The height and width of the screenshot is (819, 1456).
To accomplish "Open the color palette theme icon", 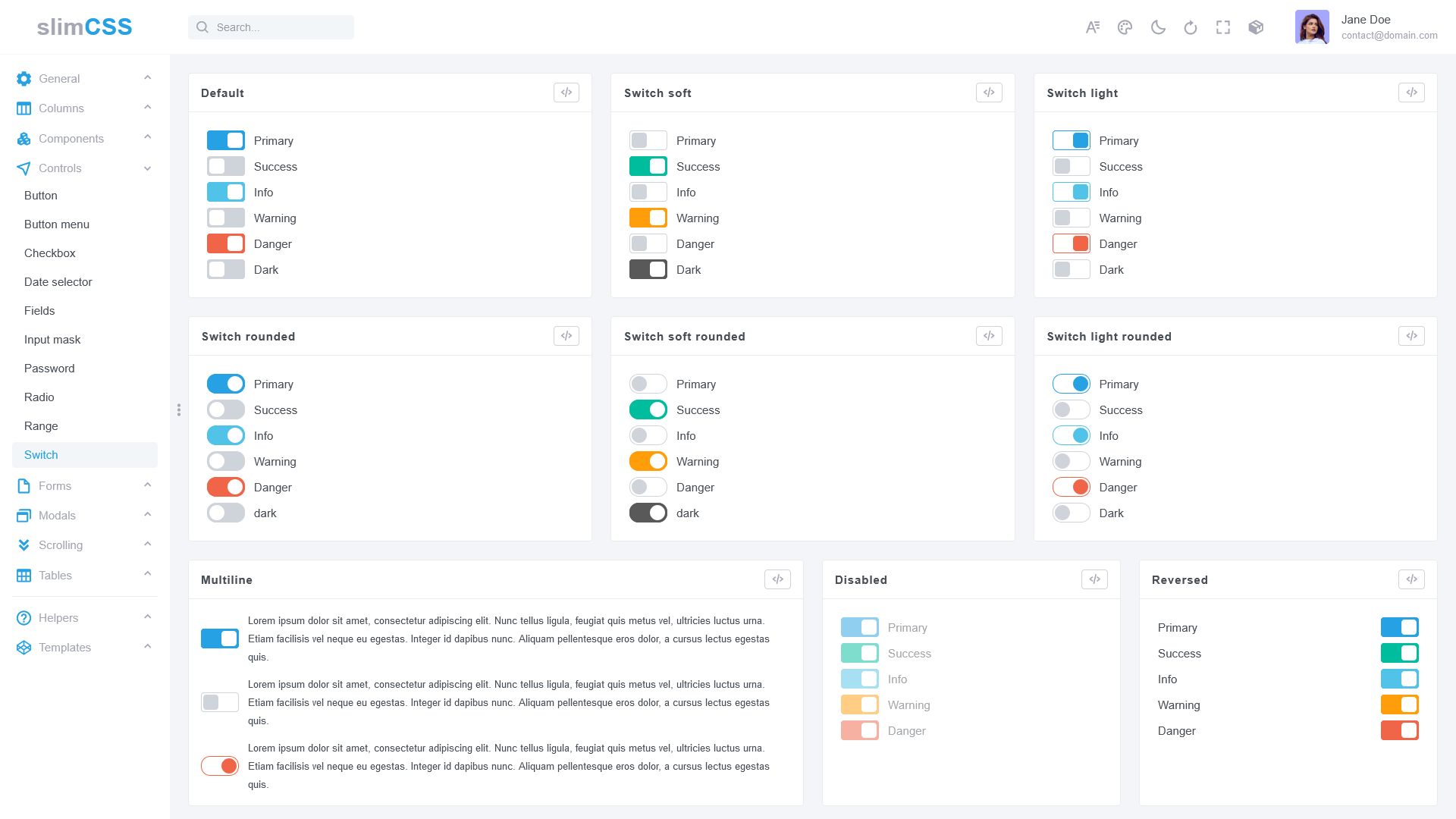I will pos(1125,27).
